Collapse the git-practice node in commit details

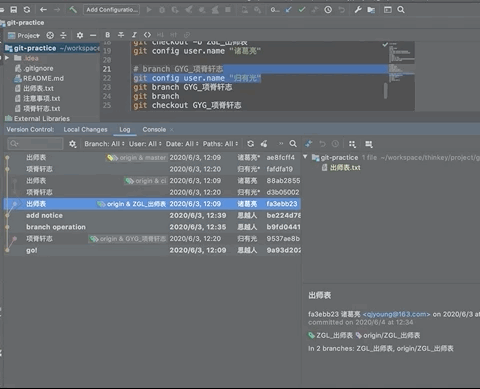tap(305, 157)
